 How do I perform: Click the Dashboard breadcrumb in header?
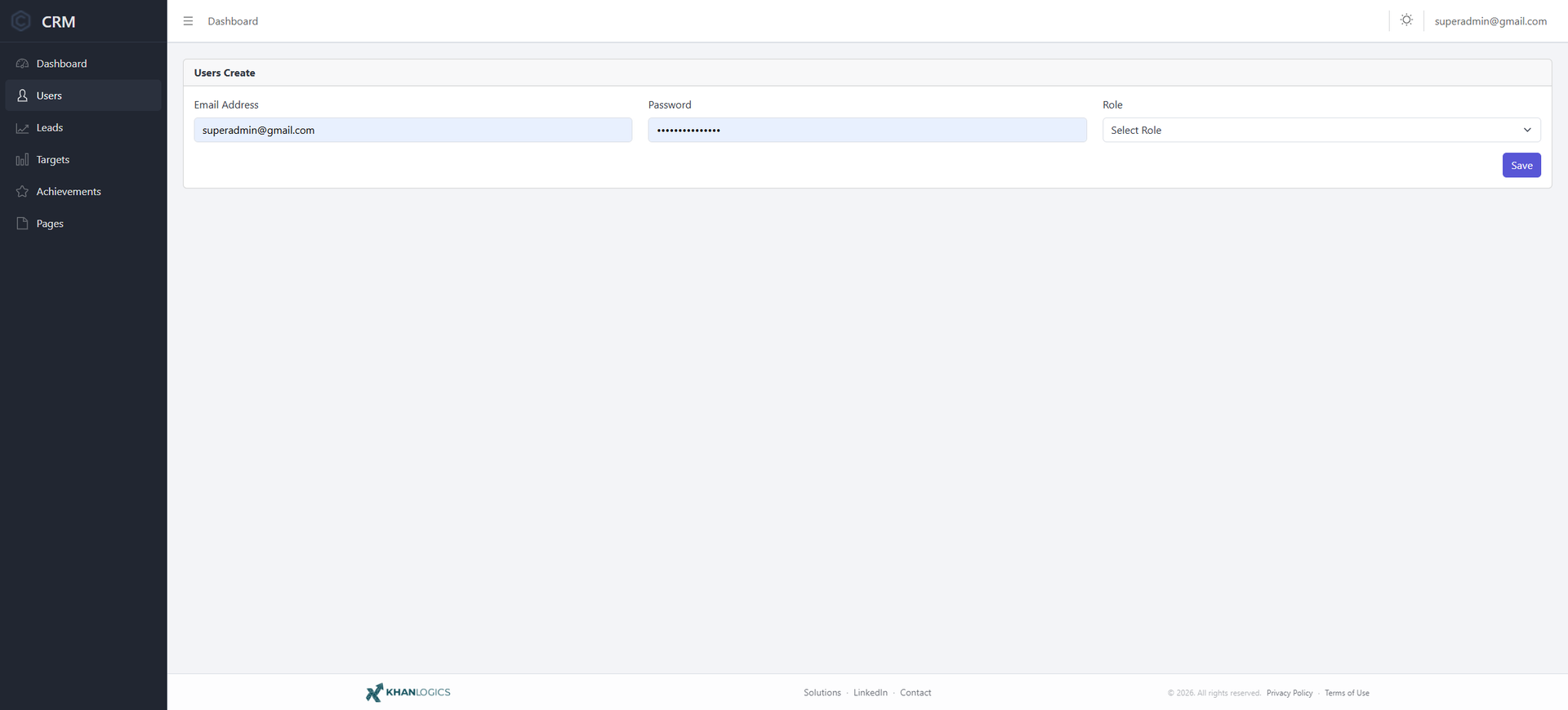pyautogui.click(x=233, y=21)
